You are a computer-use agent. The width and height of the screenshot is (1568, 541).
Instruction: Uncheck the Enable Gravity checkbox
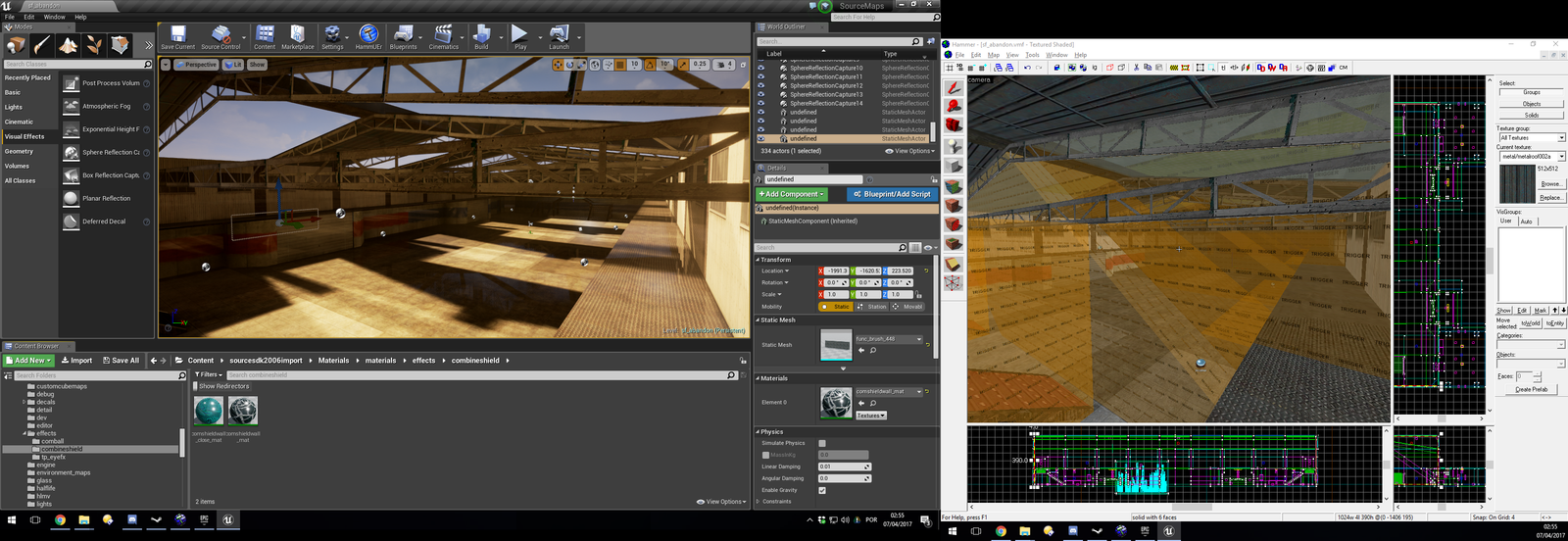[x=822, y=490]
